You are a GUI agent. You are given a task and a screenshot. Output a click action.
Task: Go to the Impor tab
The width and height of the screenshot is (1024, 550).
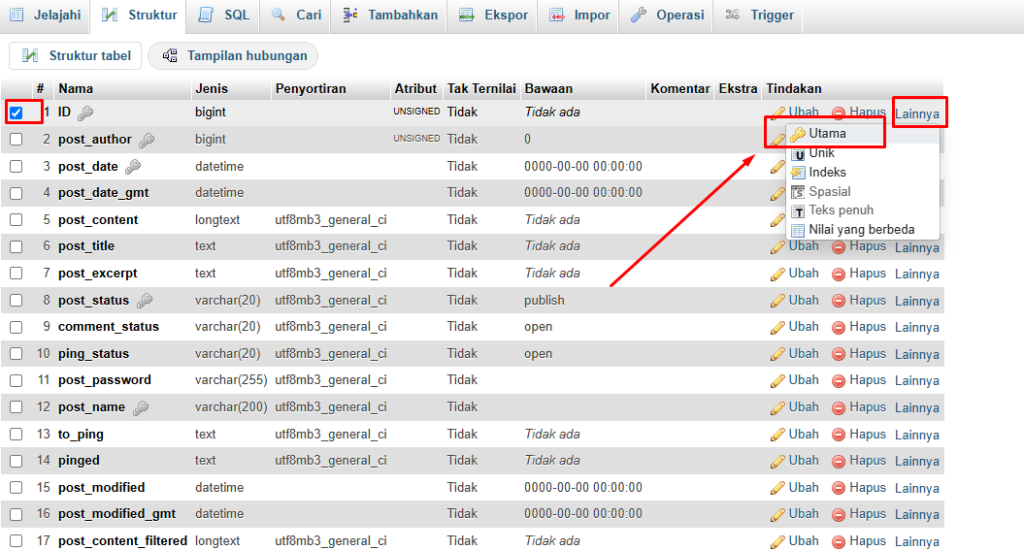point(579,15)
